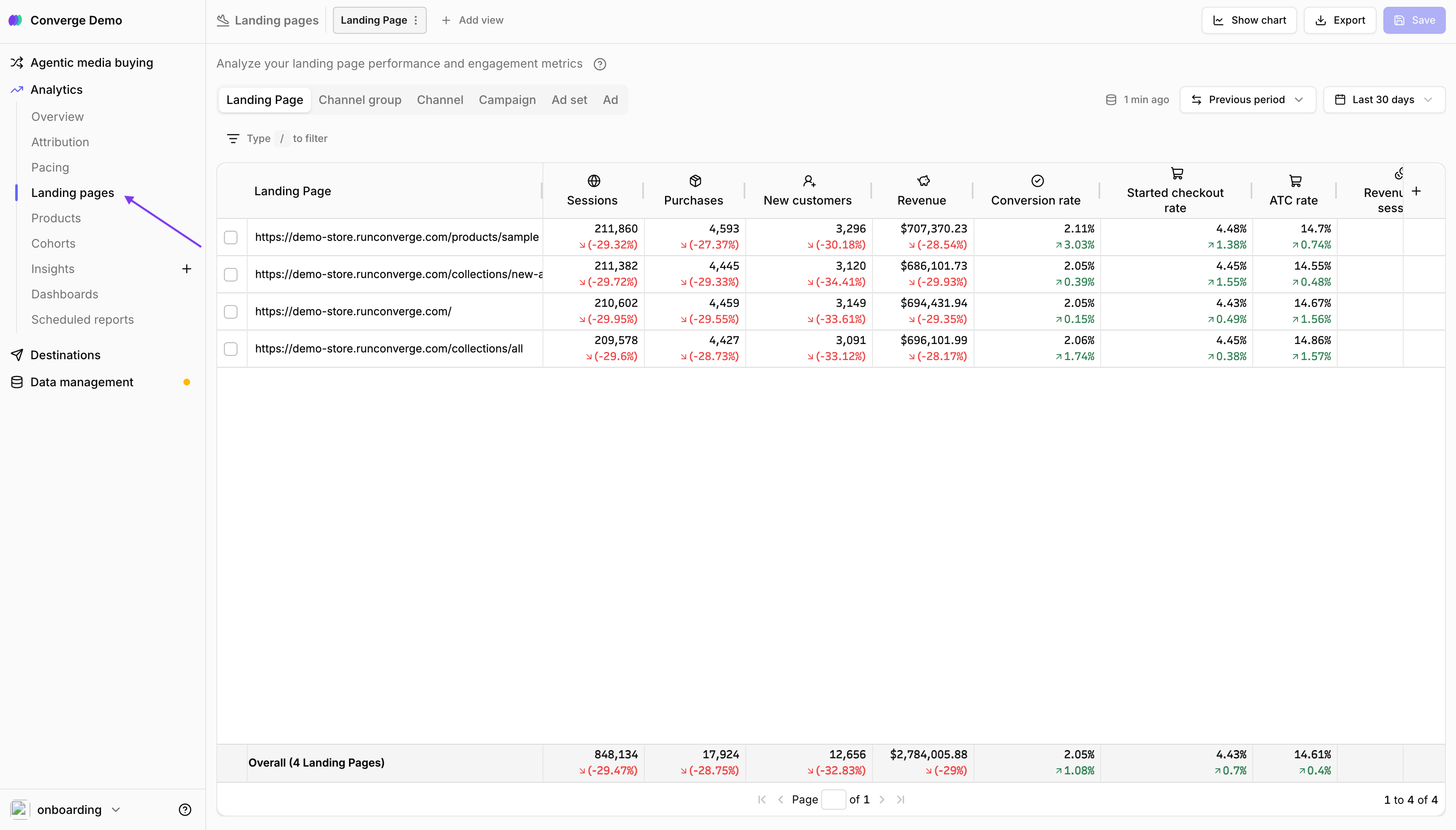Click Add view button
Viewport: 1456px width, 830px height.
tap(472, 21)
